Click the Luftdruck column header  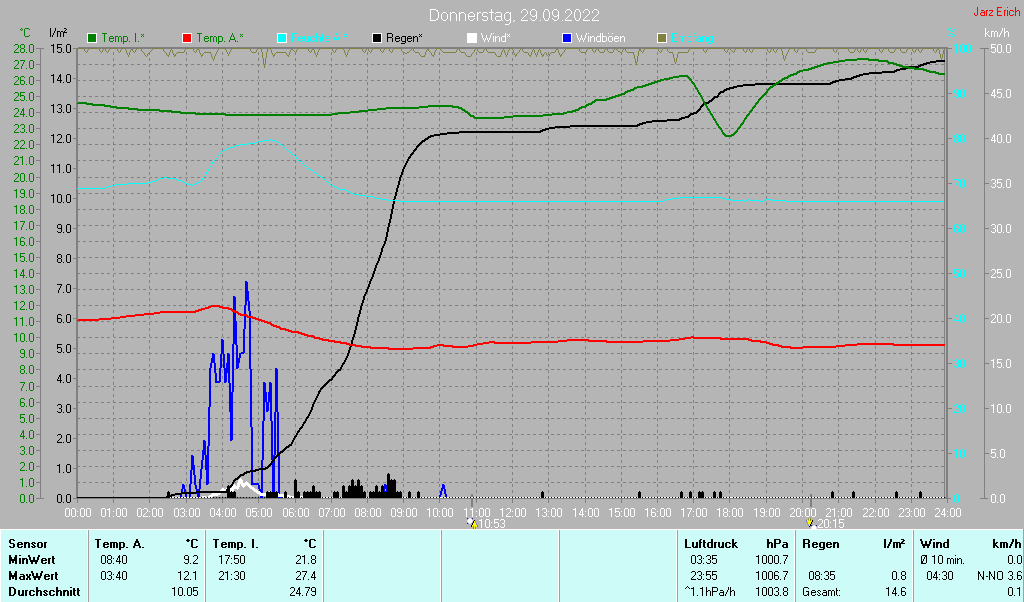pos(711,544)
